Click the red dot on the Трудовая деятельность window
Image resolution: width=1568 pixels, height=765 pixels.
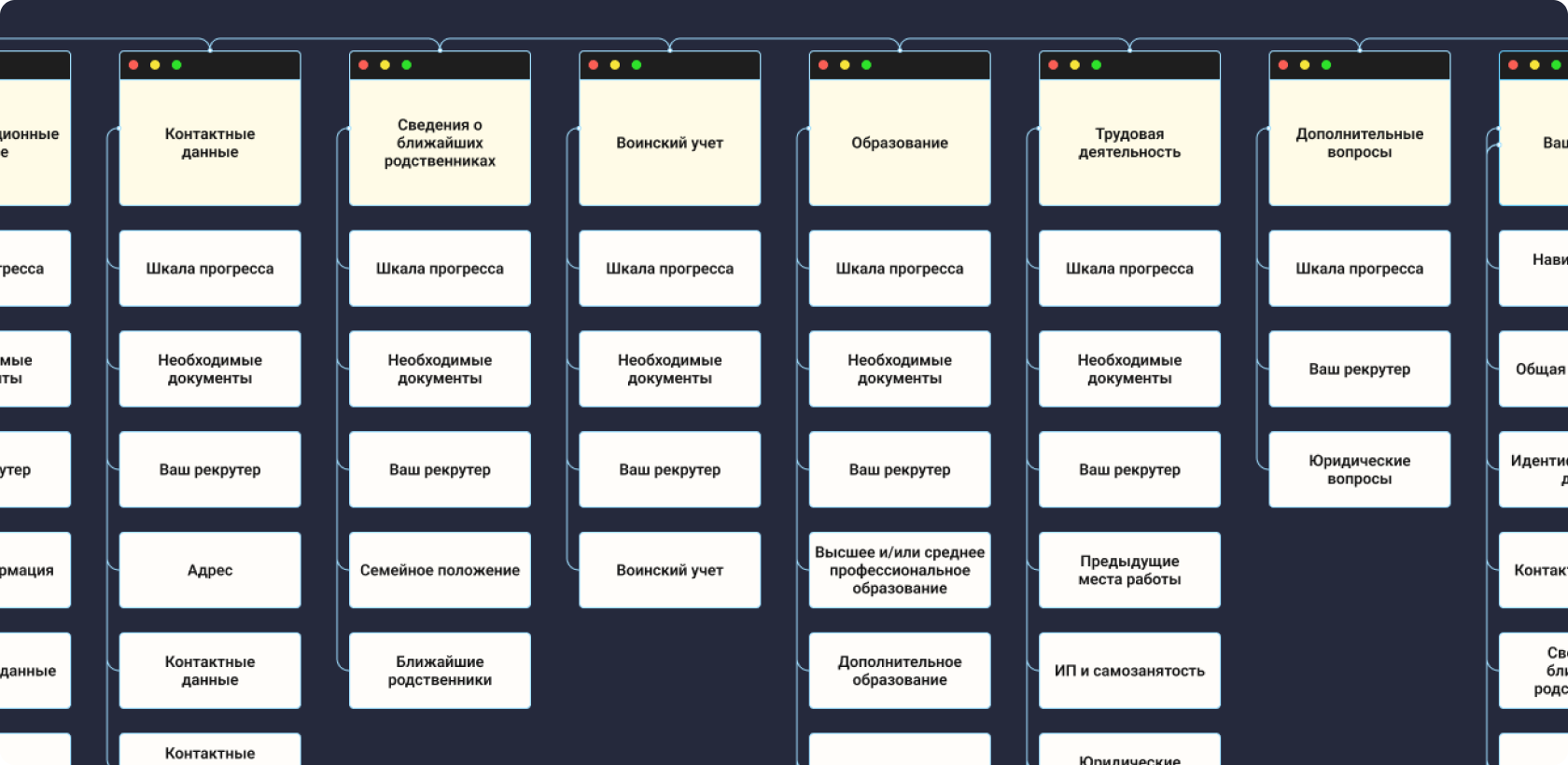tap(1053, 65)
